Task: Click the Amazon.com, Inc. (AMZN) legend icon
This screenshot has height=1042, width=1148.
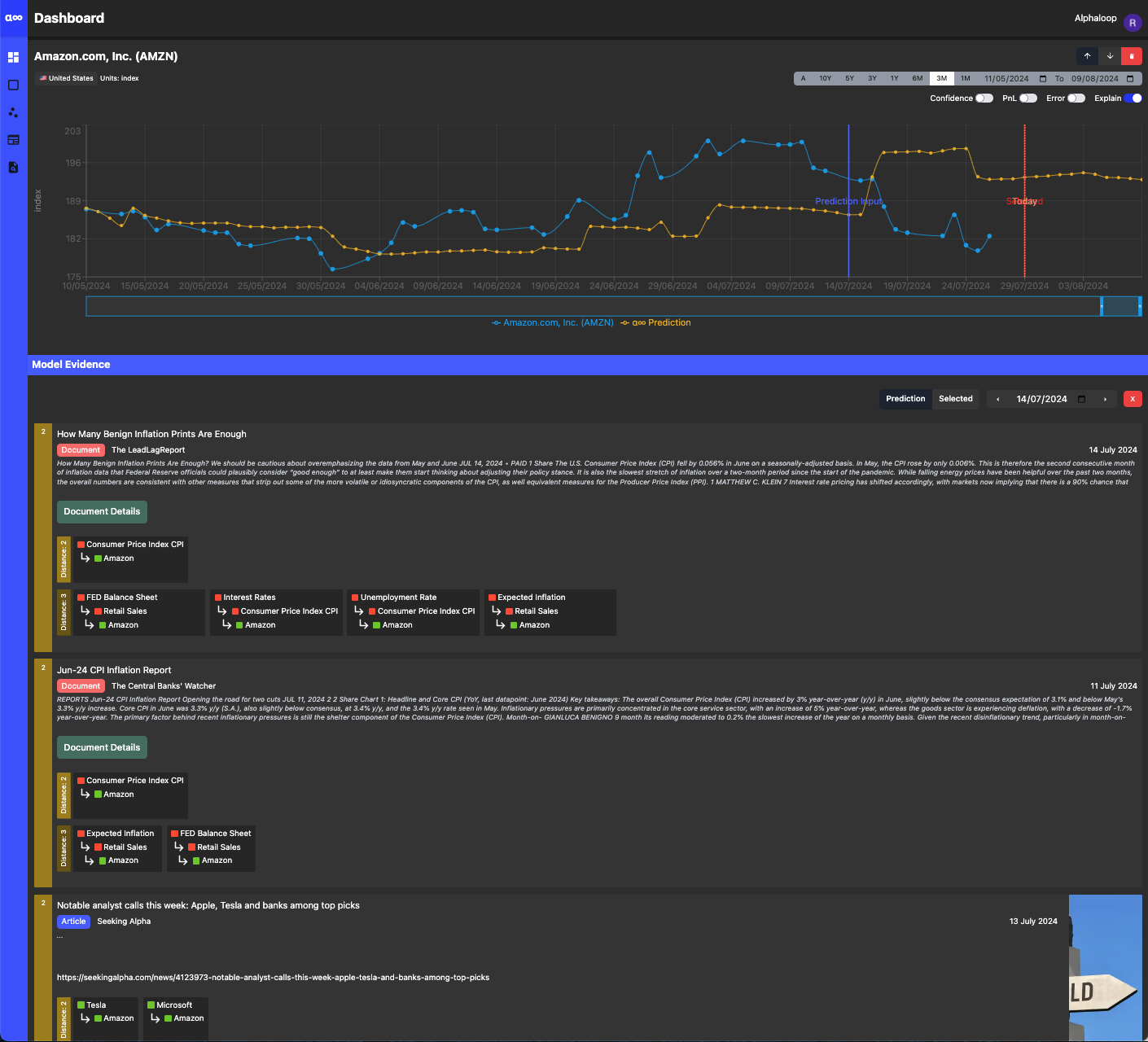Action: (496, 323)
